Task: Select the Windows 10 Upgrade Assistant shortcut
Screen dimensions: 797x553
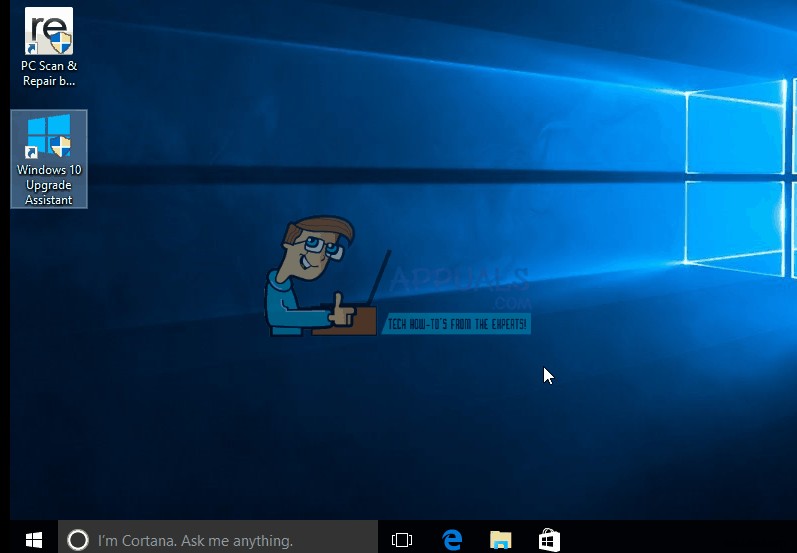Action: pyautogui.click(x=49, y=159)
